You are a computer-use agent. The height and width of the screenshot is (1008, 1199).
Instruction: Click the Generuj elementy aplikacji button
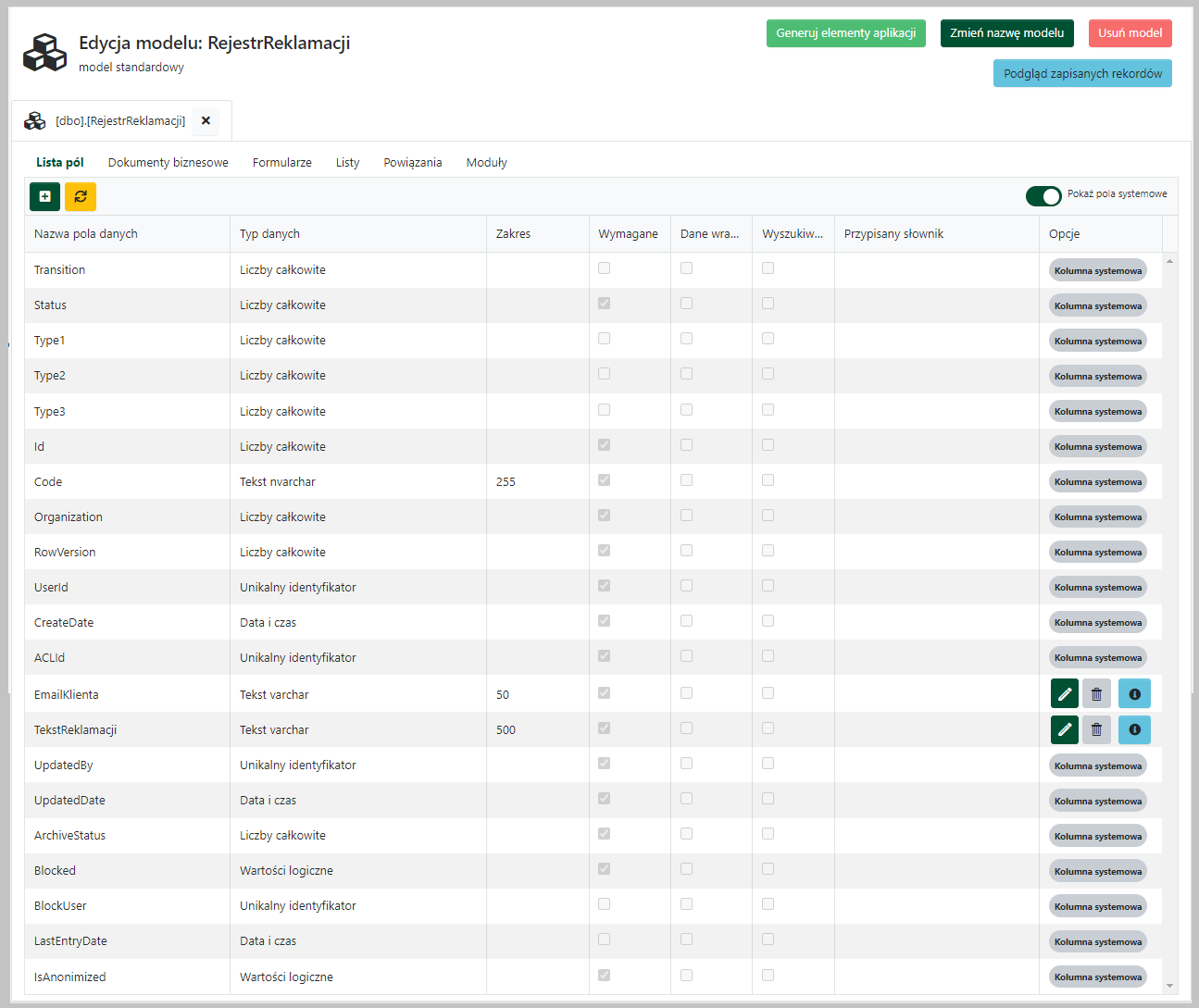845,33
